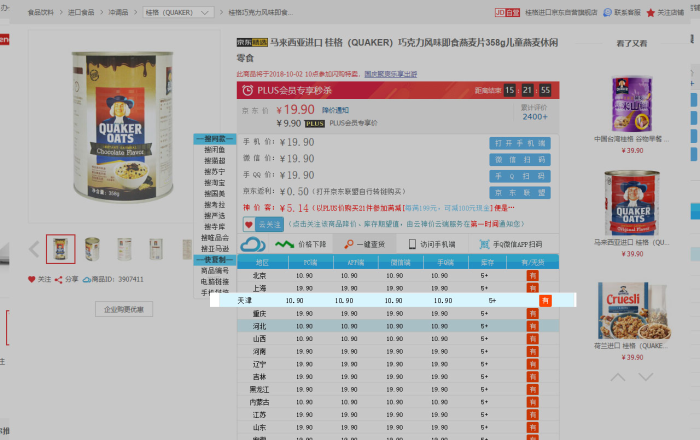Choose 商品编号 under the quick-copy menu
Viewport: 700px width, 440px height.
click(215, 270)
